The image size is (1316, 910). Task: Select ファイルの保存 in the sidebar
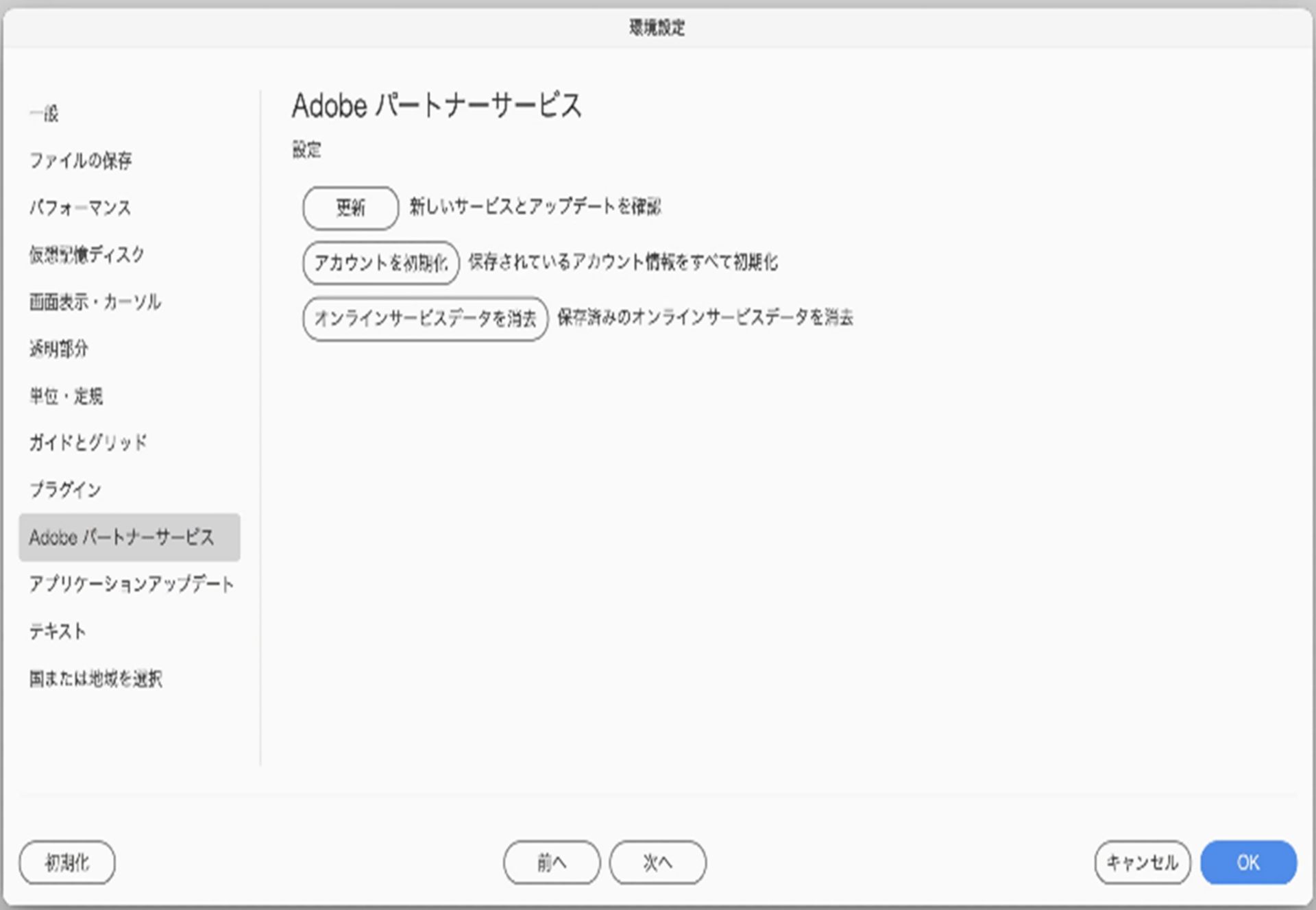point(80,160)
